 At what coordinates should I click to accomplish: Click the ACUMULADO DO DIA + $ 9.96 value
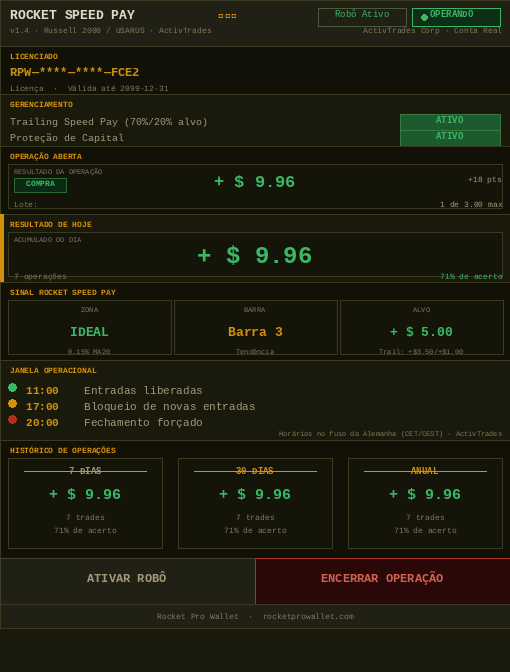point(255,255)
